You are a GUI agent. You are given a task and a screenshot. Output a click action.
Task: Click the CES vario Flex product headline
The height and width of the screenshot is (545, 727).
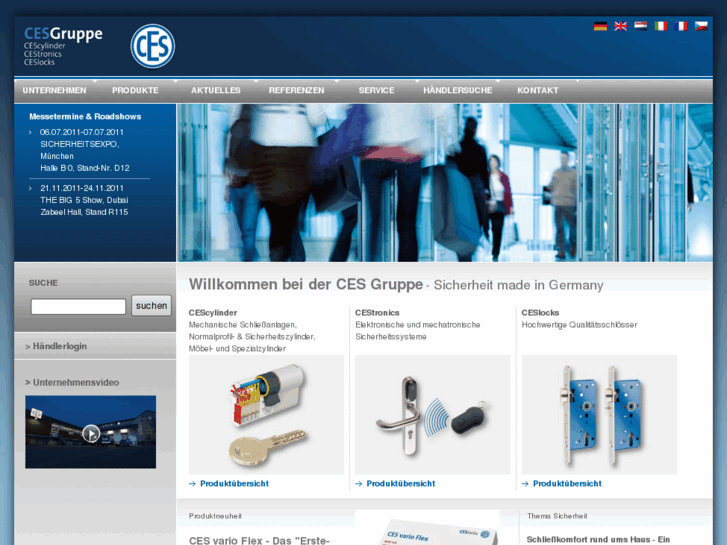259,540
